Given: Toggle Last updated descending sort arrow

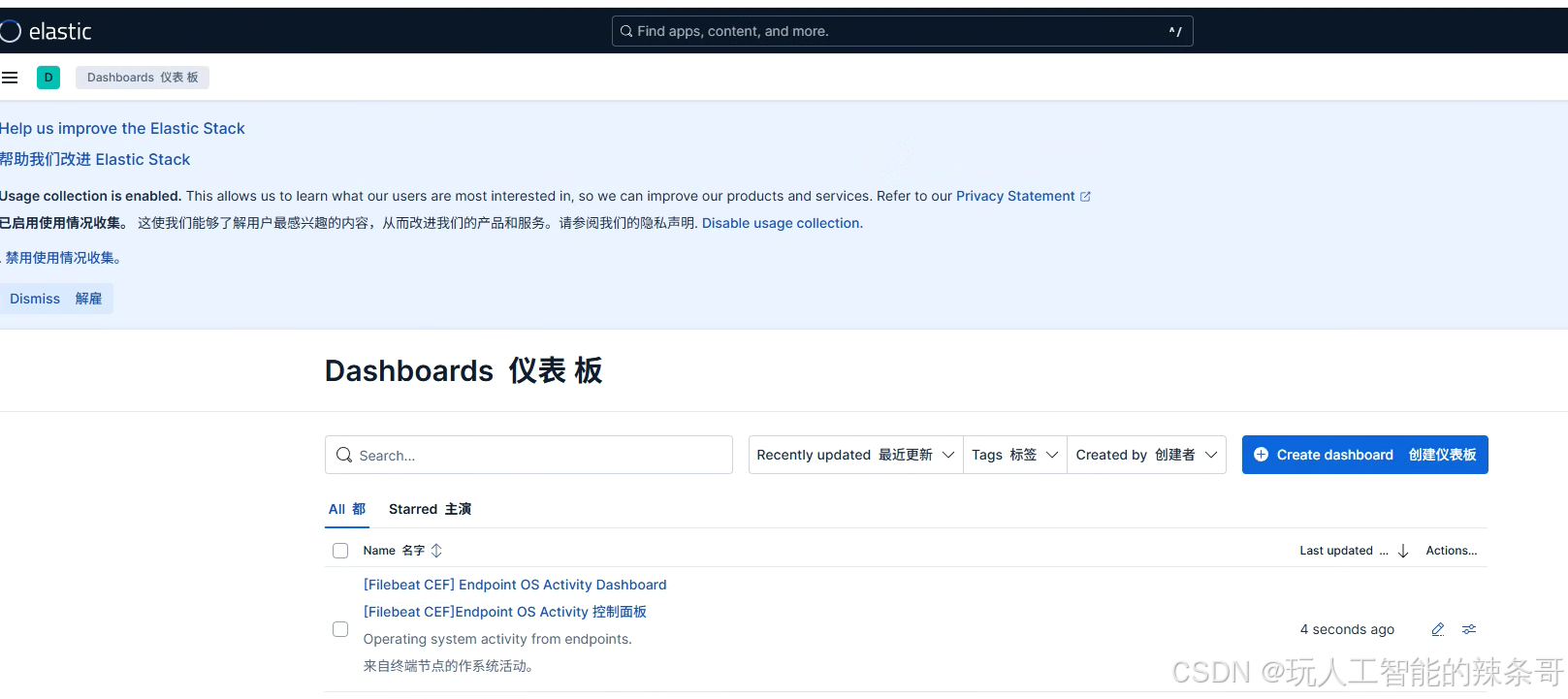Looking at the screenshot, I should pyautogui.click(x=1403, y=551).
